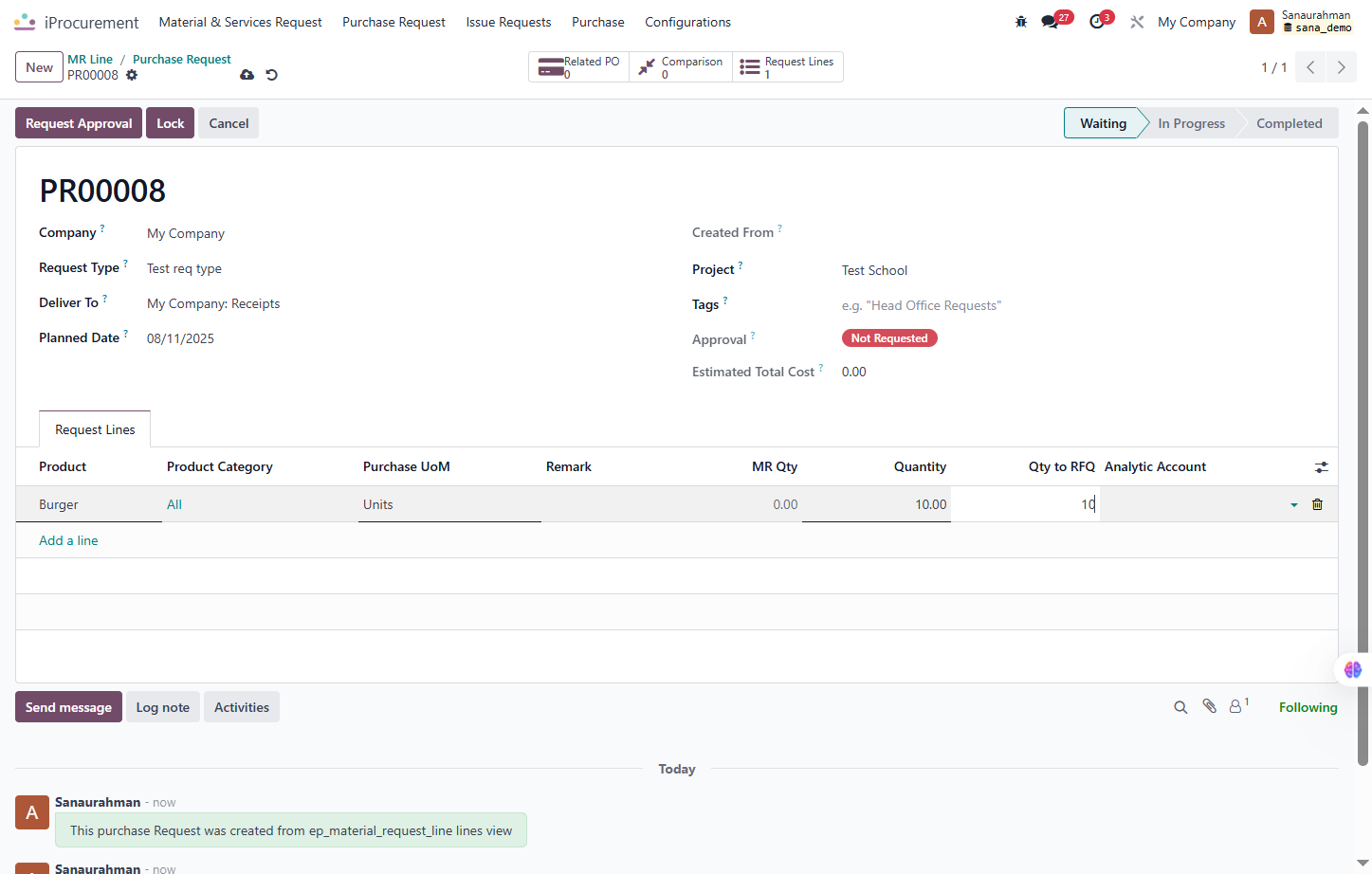Image resolution: width=1372 pixels, height=874 pixels.
Task: Open Material & Services Request menu
Action: [240, 22]
